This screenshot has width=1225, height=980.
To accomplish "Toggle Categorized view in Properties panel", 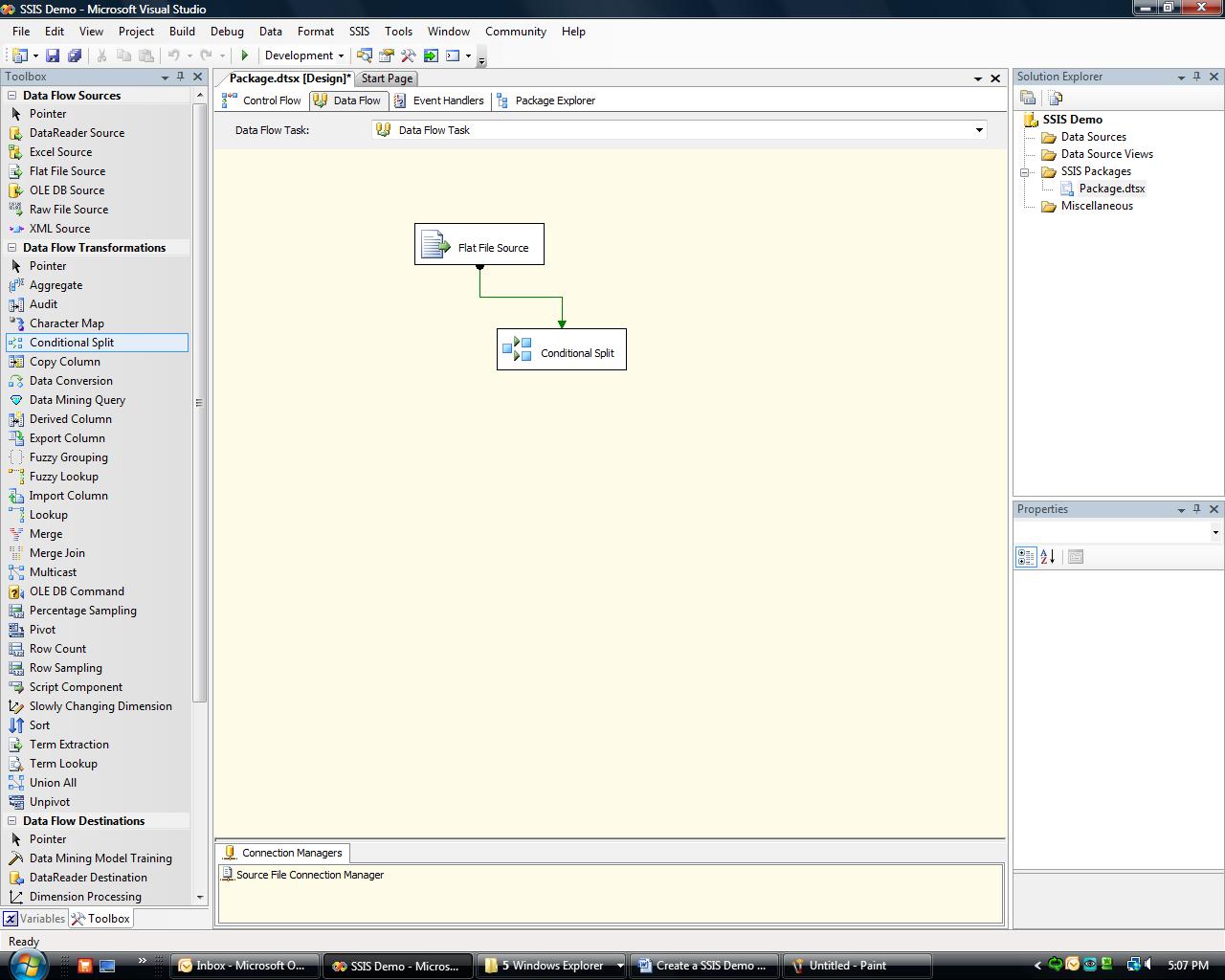I will pos(1026,557).
